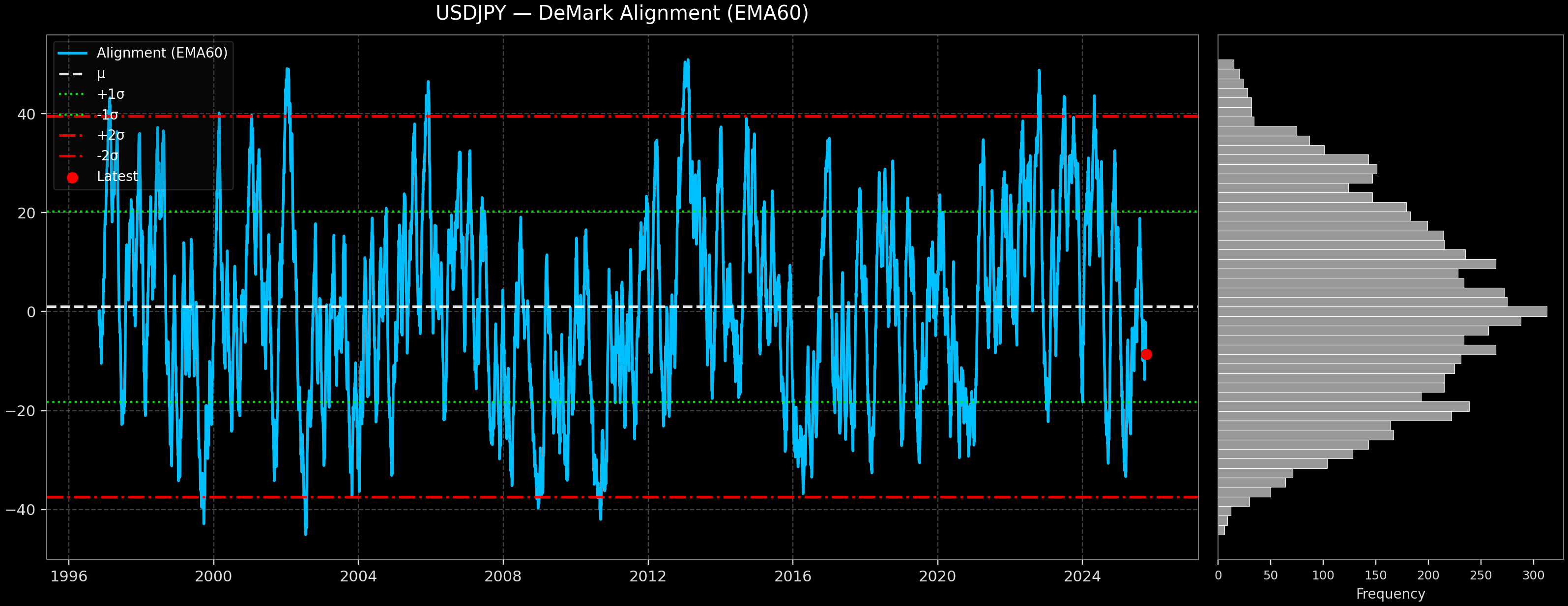This screenshot has width=1568, height=606.
Task: Click the 0 y-axis tick label
Action: [31, 312]
